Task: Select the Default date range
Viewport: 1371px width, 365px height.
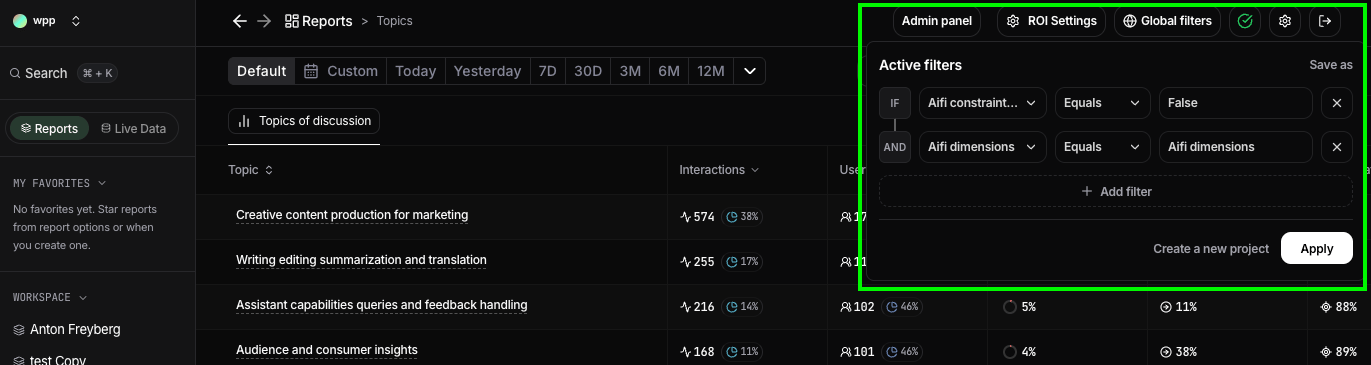Action: coord(262,71)
